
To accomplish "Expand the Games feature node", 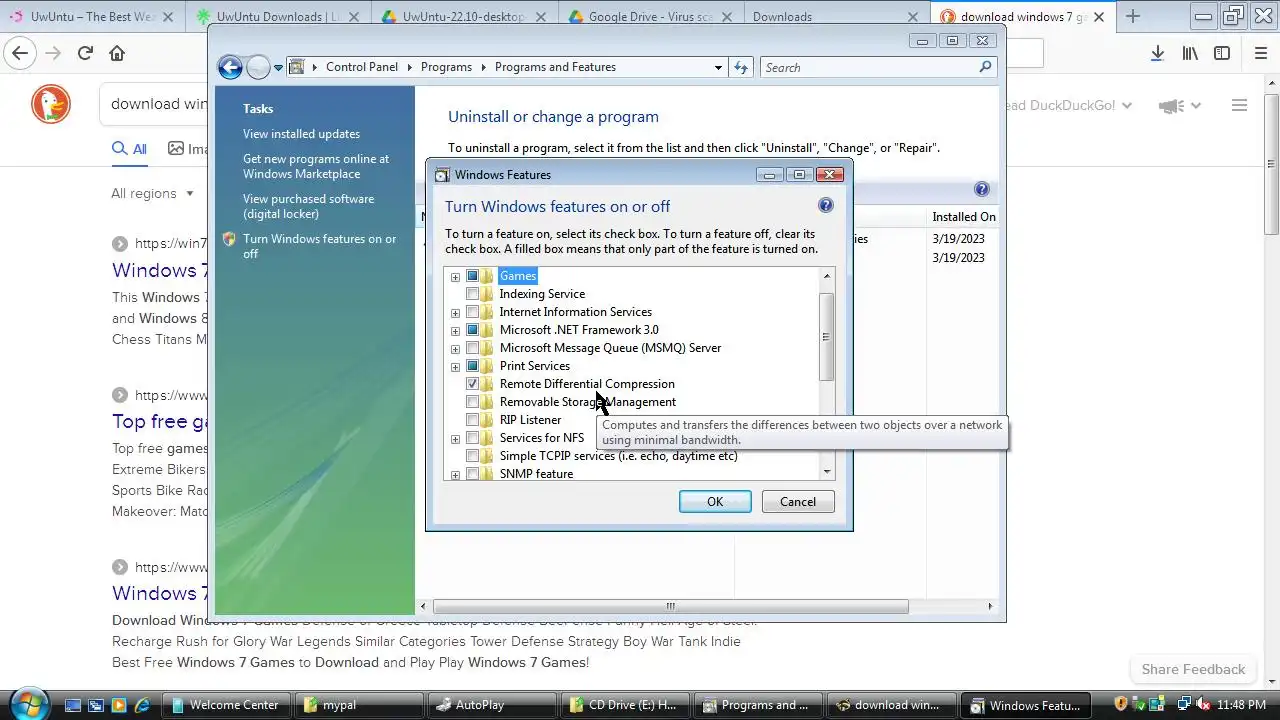I will click(x=455, y=277).
